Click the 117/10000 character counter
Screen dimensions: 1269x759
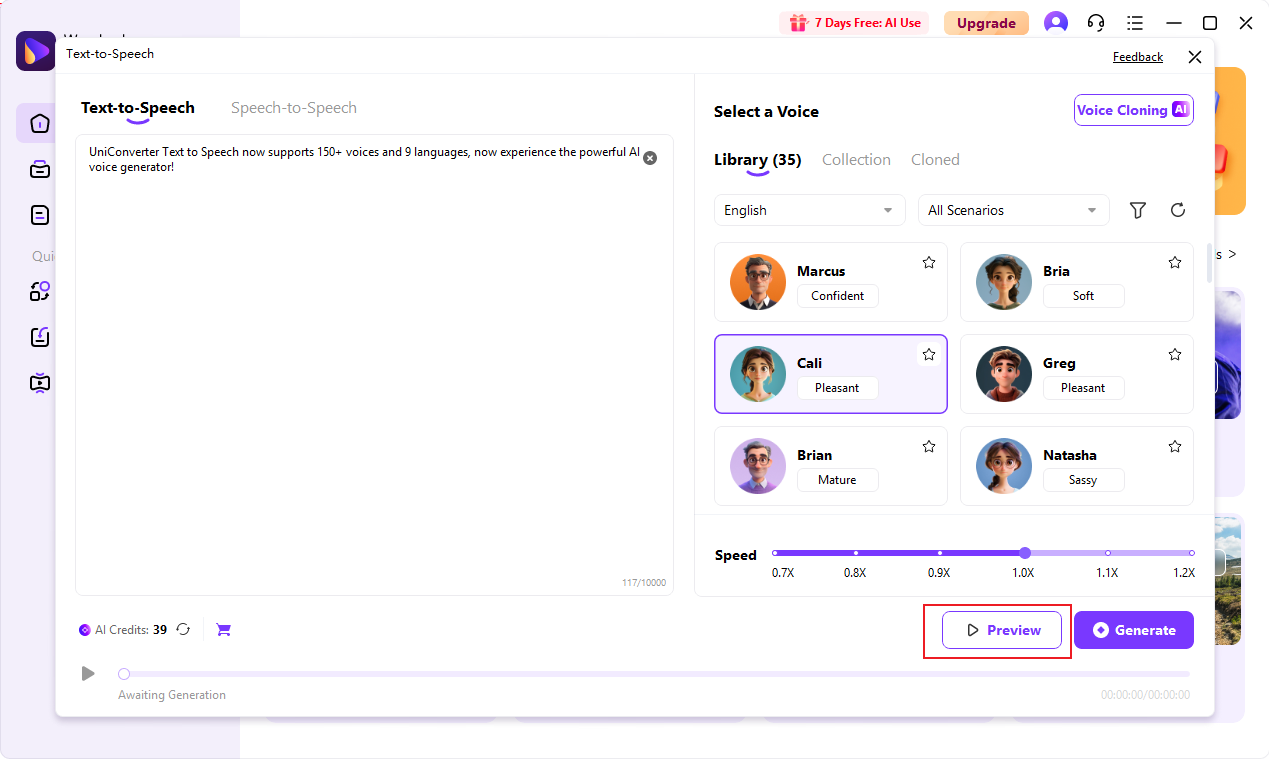(643, 583)
